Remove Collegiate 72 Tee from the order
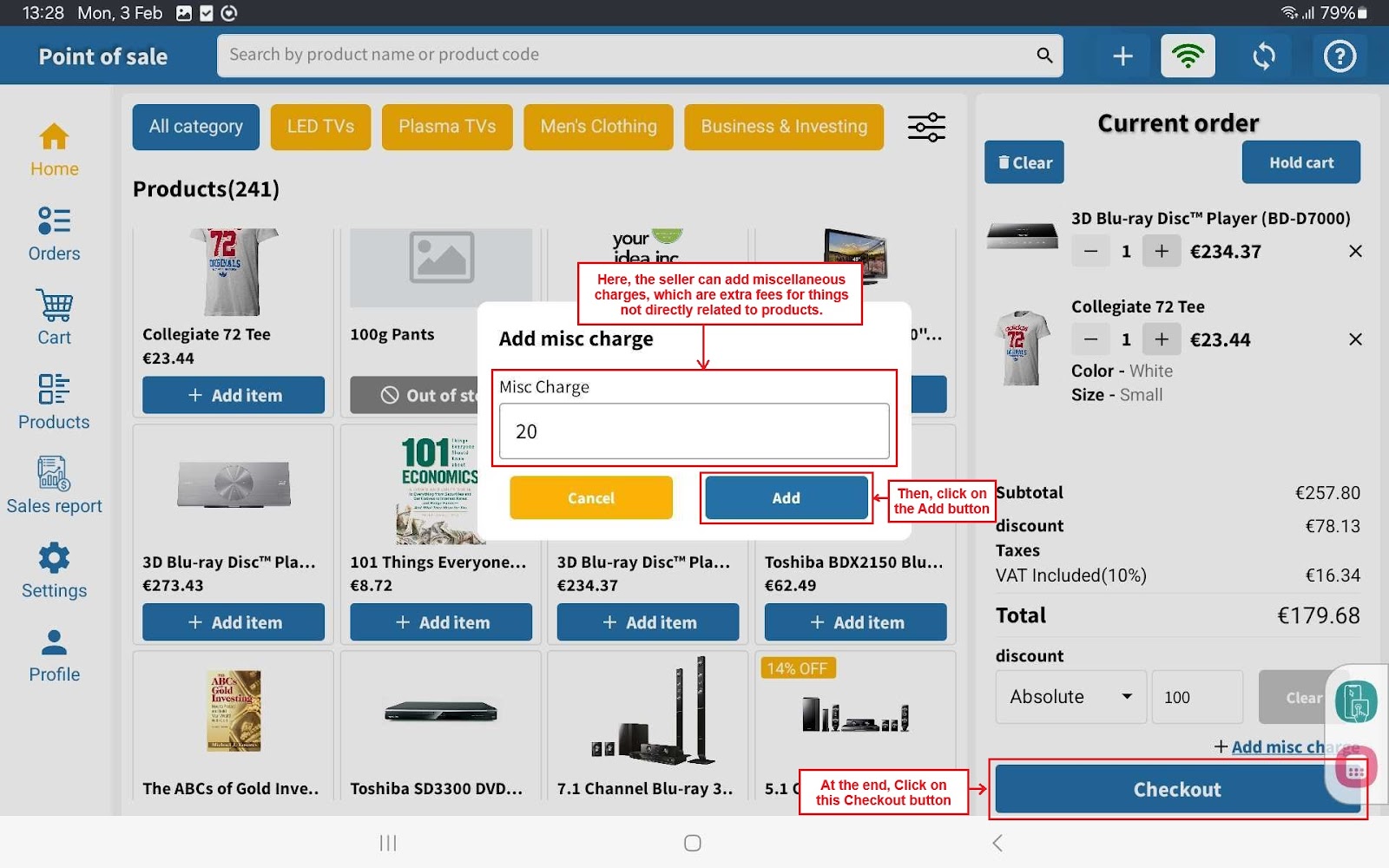Viewport: 1389px width, 868px height. [x=1355, y=339]
